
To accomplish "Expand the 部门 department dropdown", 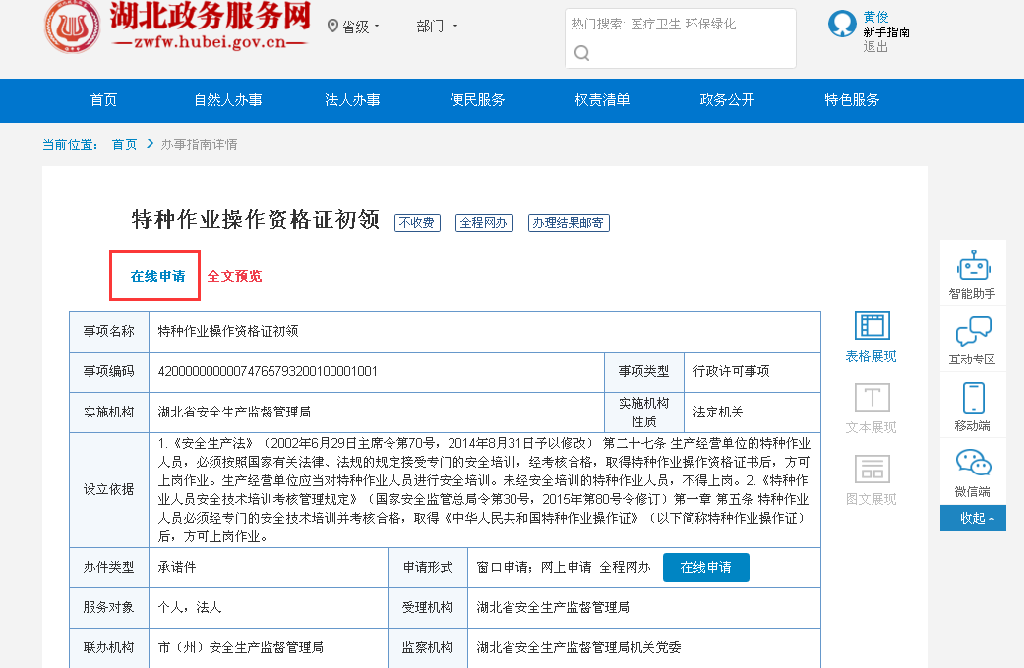I will [436, 26].
